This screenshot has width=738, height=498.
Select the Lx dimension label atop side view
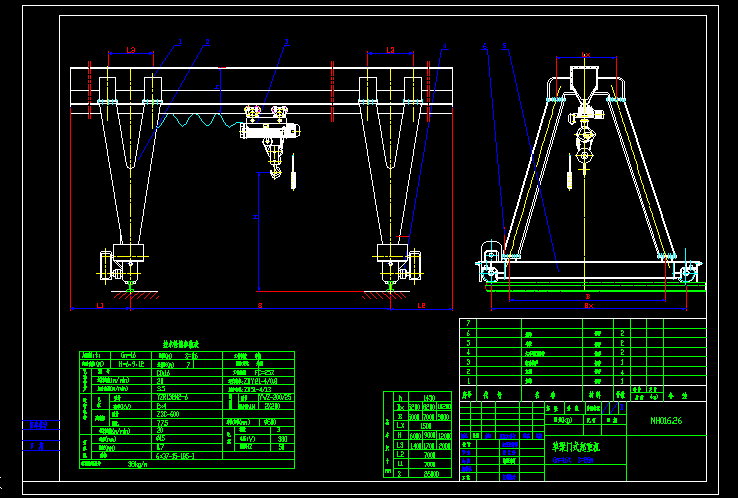(586, 55)
